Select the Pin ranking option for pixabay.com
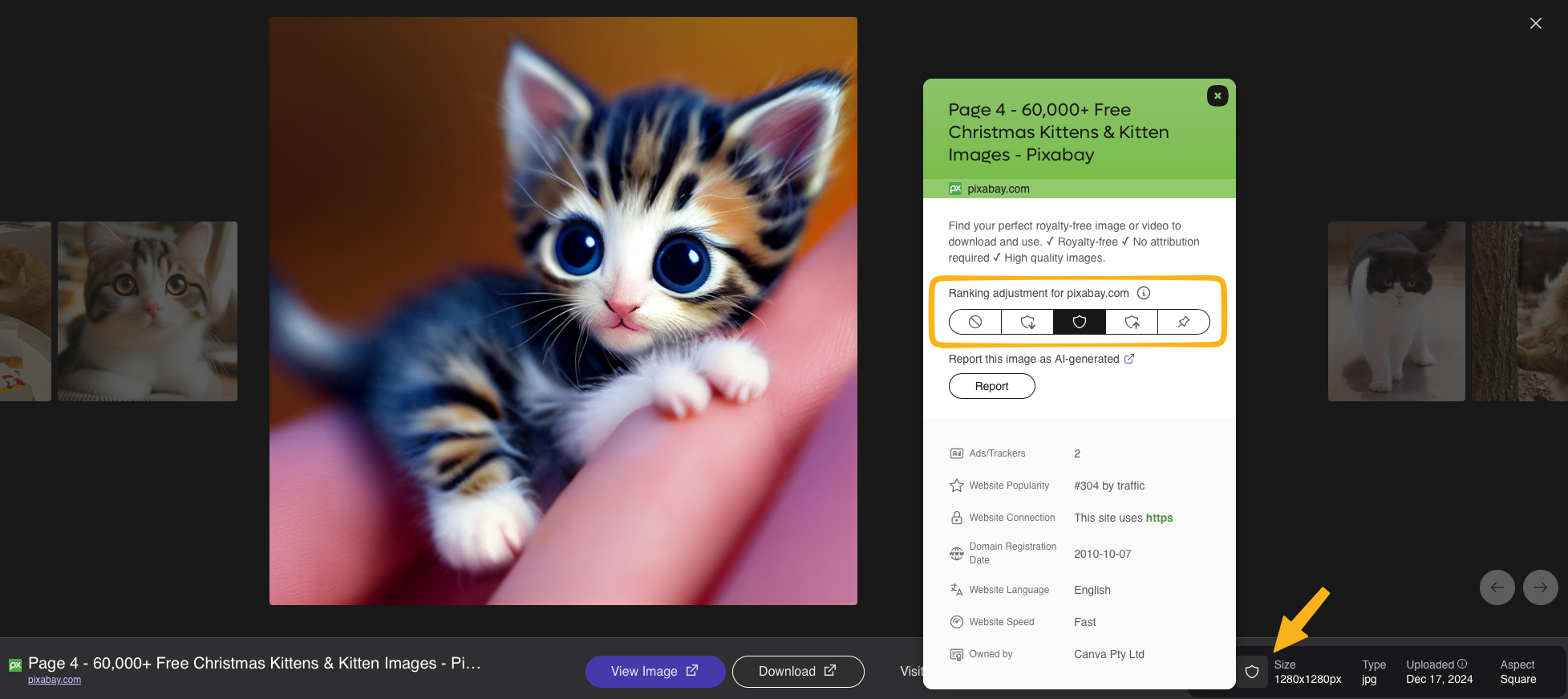 [1184, 322]
